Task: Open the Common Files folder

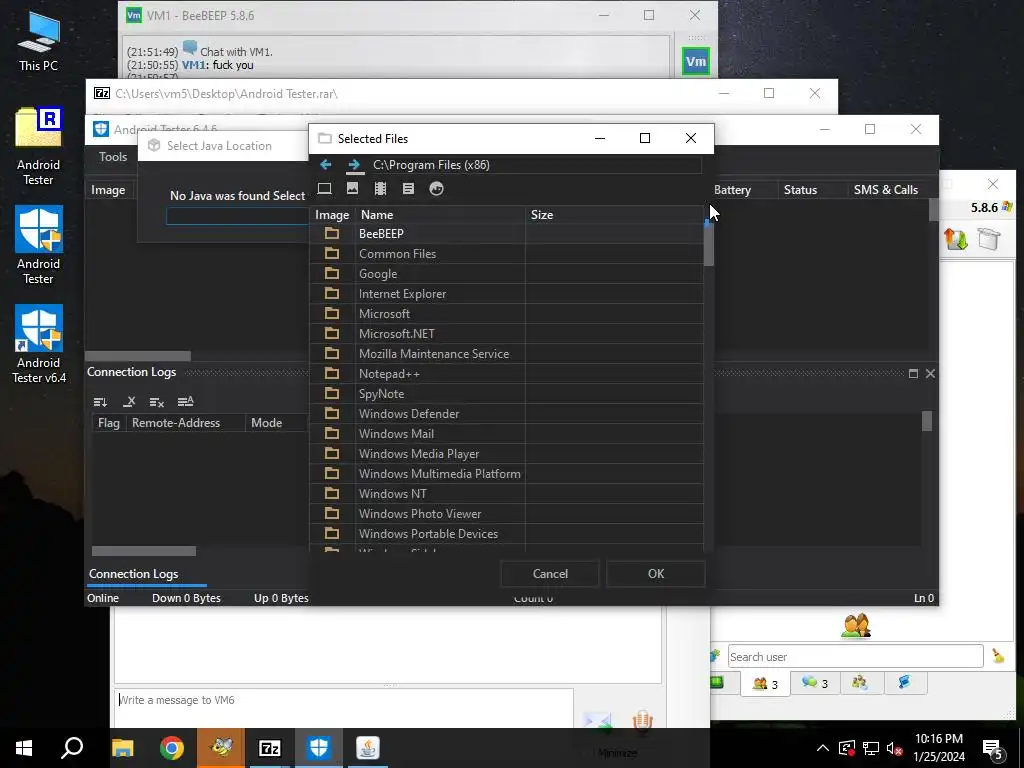Action: pyautogui.click(x=507, y=253)
